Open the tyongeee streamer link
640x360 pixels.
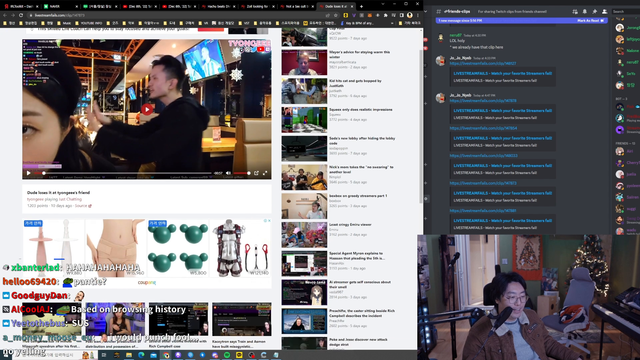(35, 199)
